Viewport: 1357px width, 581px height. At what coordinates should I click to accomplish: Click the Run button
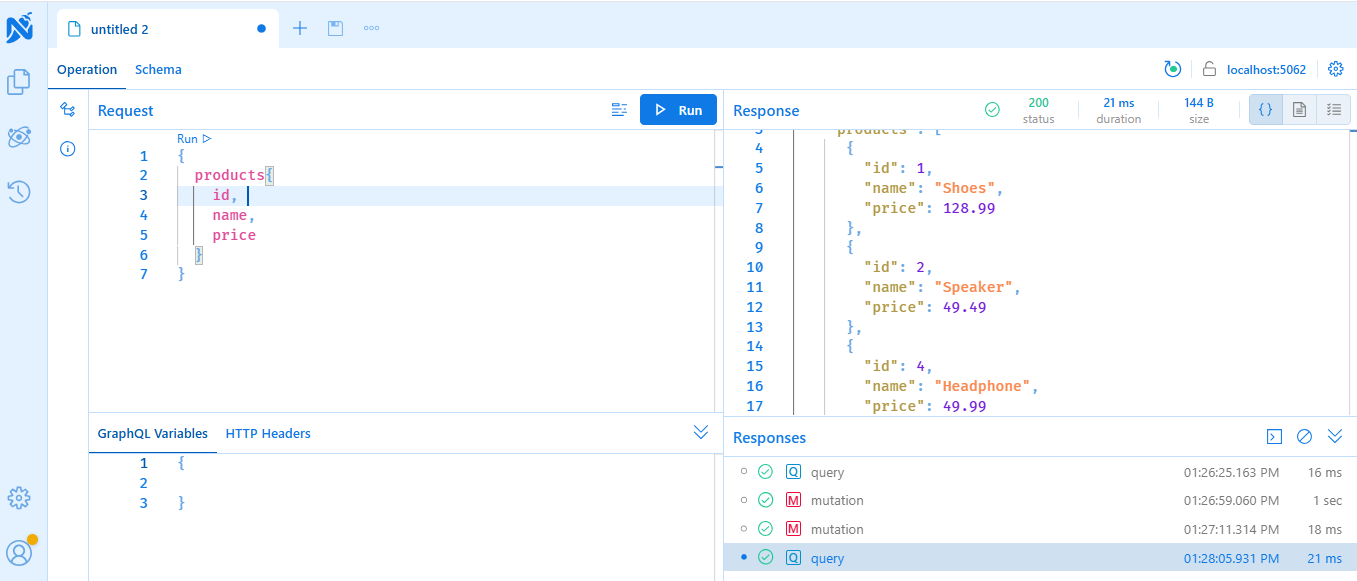[x=678, y=110]
